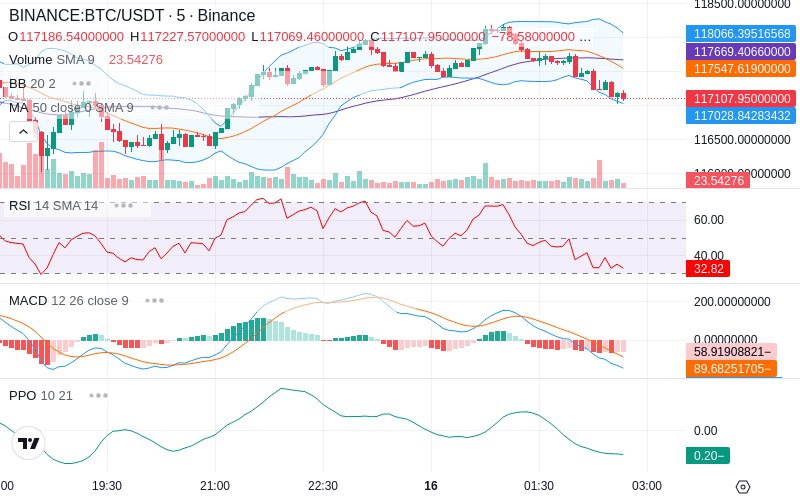Screen dimensions: 800x500
Task: Collapse the indicator legend with chevron button
Action: [23, 132]
